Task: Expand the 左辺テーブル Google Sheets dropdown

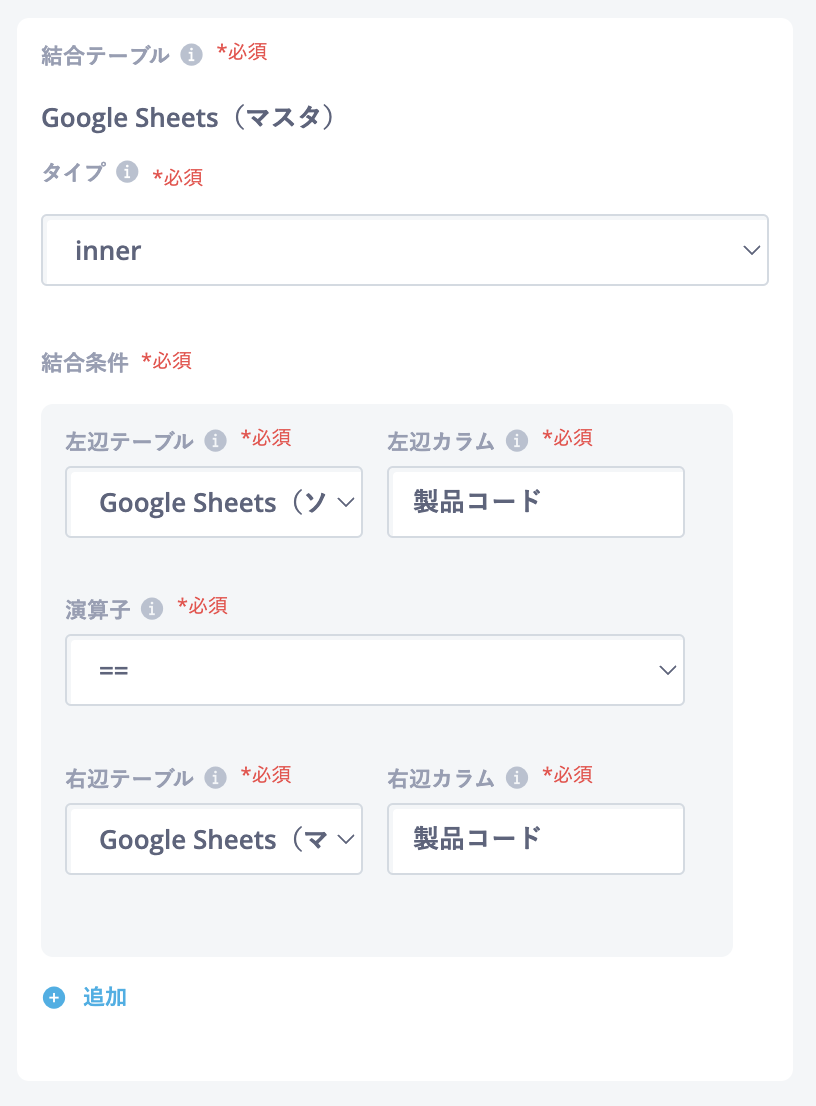Action: pyautogui.click(x=214, y=502)
